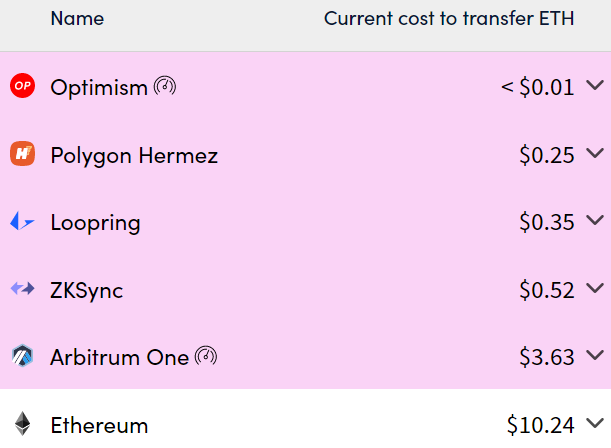This screenshot has height=448, width=611.
Task: Expand the Arbitrum One row chevron
Action: click(595, 356)
